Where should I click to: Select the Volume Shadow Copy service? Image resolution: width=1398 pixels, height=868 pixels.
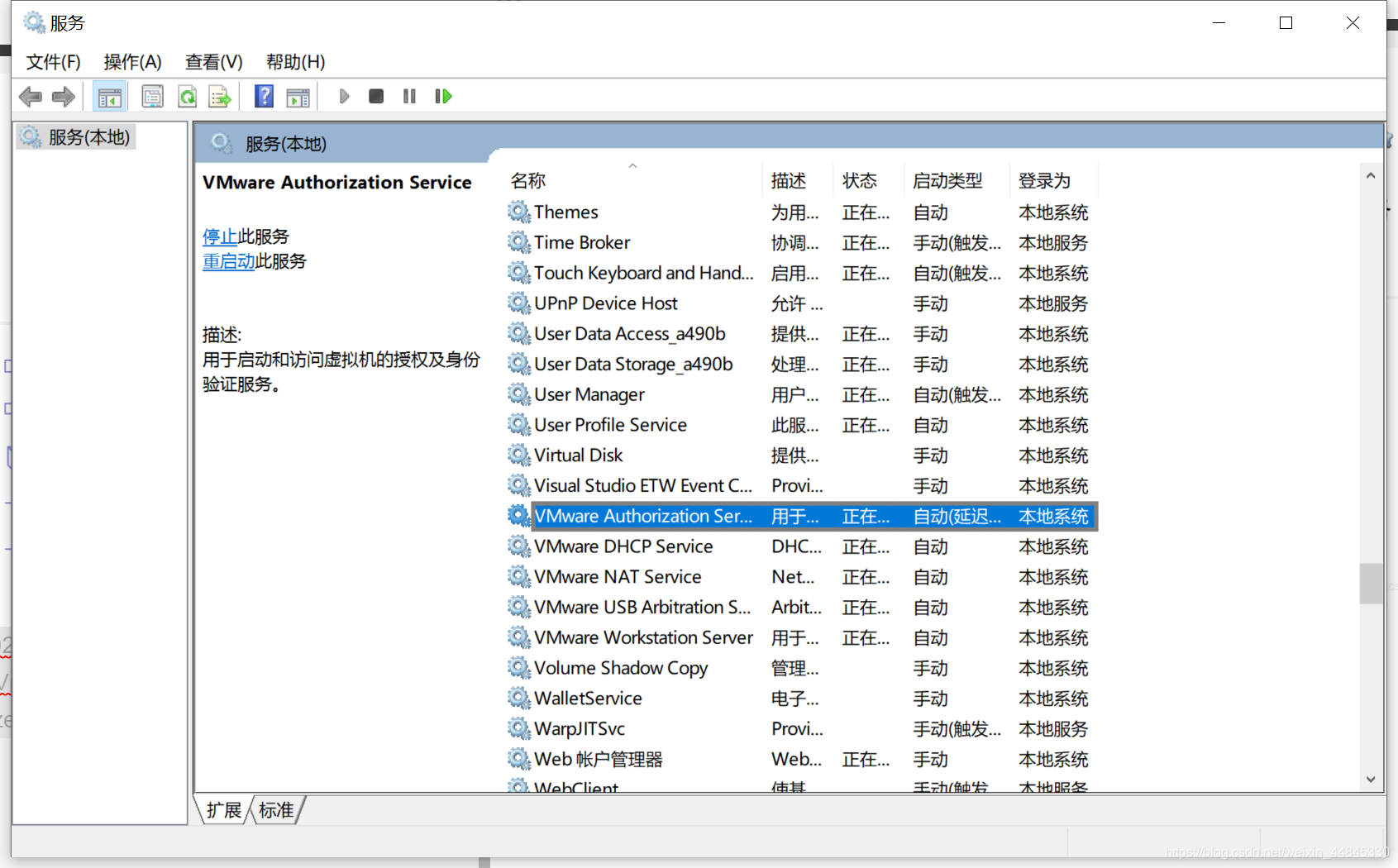(x=802, y=668)
